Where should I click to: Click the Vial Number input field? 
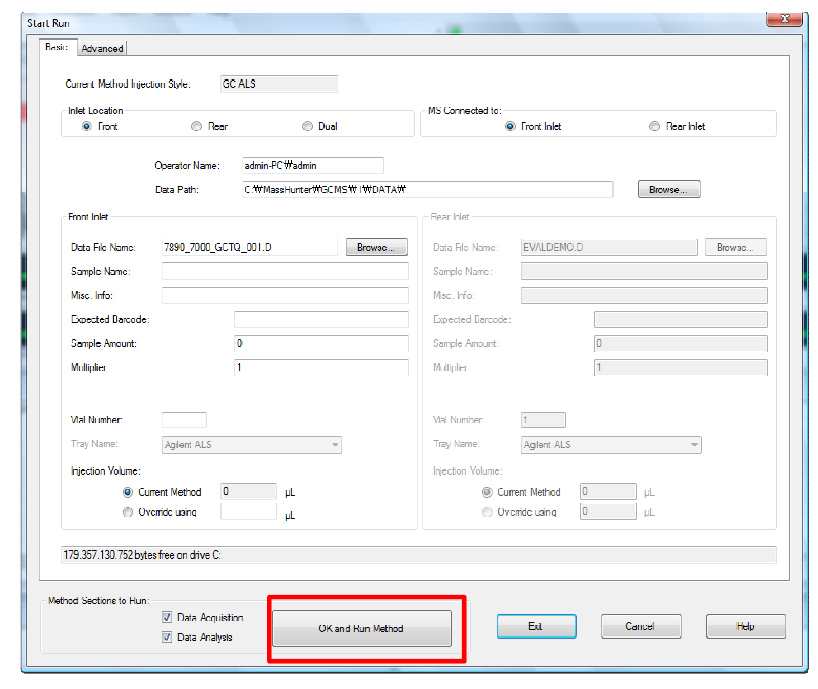point(184,420)
